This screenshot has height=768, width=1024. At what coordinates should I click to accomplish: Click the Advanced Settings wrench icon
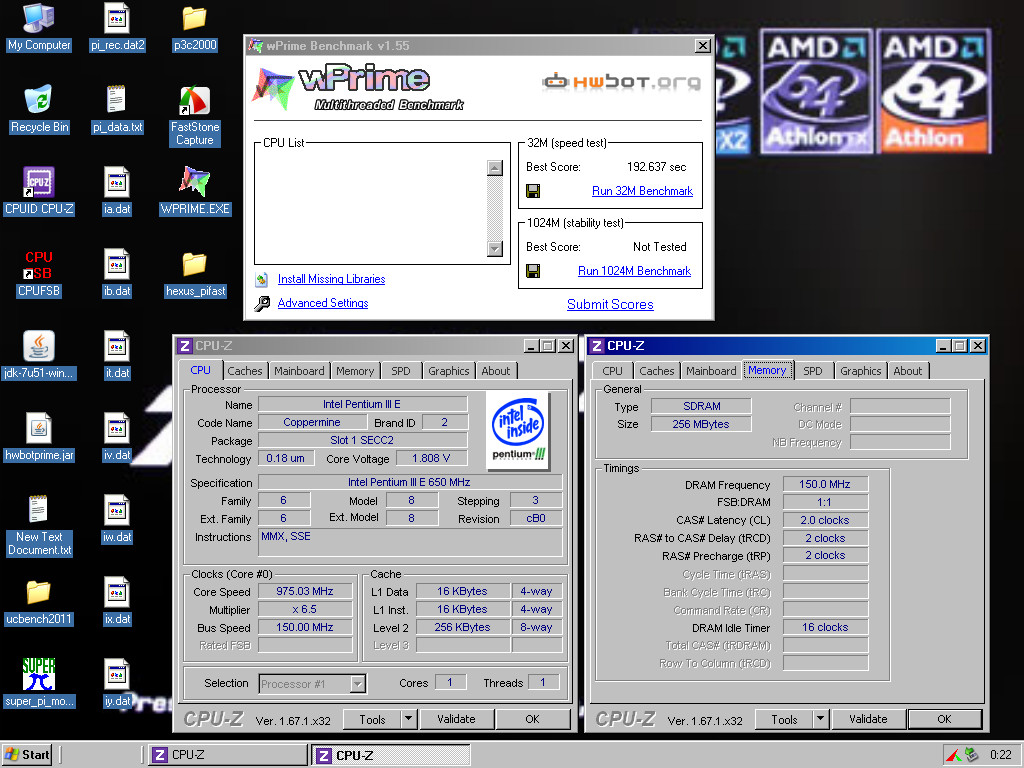coord(262,304)
